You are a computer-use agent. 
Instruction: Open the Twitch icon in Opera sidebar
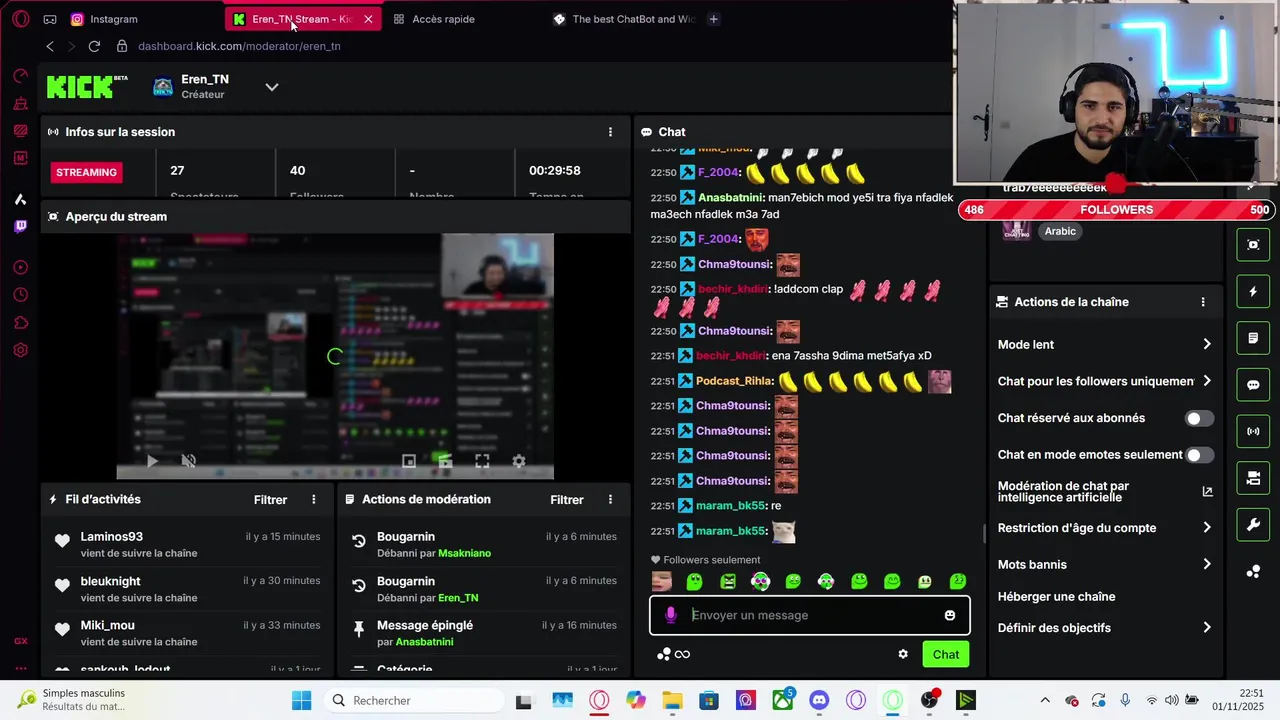point(20,227)
